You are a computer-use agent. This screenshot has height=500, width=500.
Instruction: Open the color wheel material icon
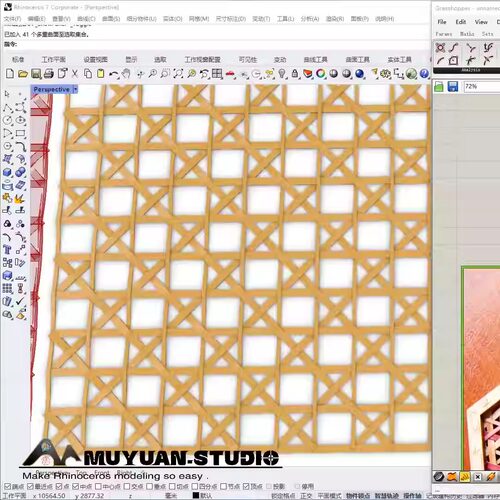point(320,74)
